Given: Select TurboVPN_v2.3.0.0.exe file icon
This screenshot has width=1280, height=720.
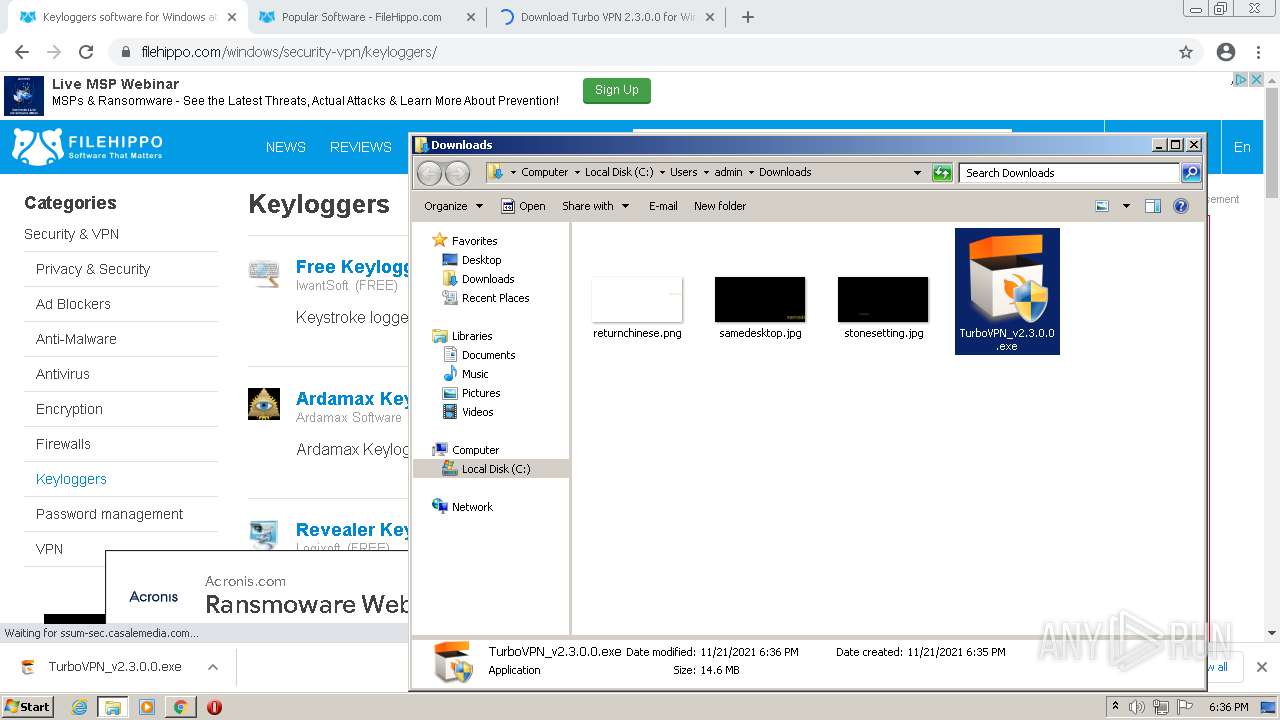Looking at the screenshot, I should click(1007, 291).
